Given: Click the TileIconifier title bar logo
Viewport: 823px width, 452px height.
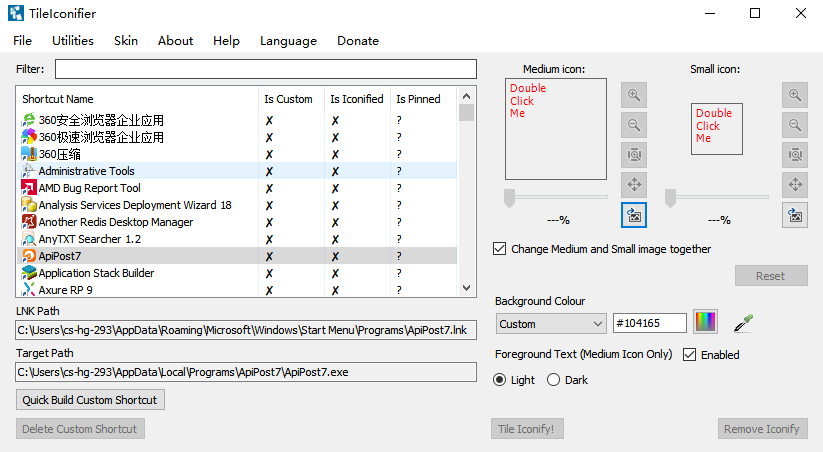Looking at the screenshot, I should pos(16,13).
